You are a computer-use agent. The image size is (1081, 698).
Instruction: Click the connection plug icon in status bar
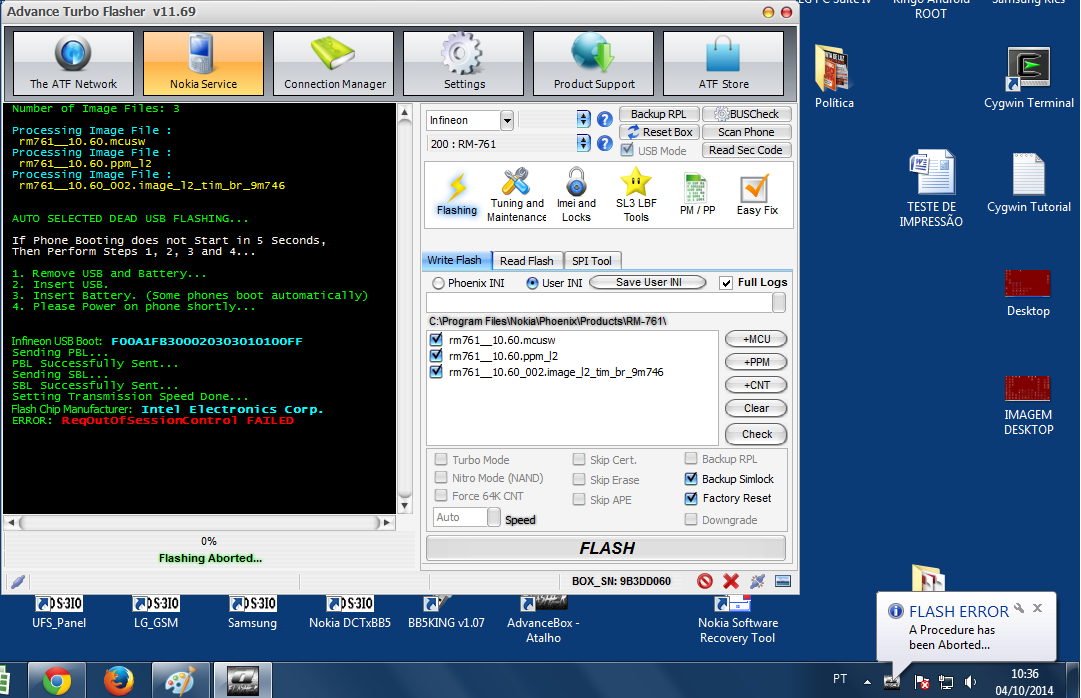pyautogui.click(x=757, y=581)
